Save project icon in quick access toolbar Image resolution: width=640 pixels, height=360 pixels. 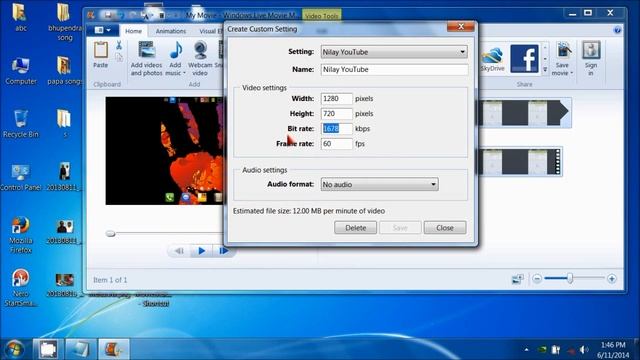108,15
